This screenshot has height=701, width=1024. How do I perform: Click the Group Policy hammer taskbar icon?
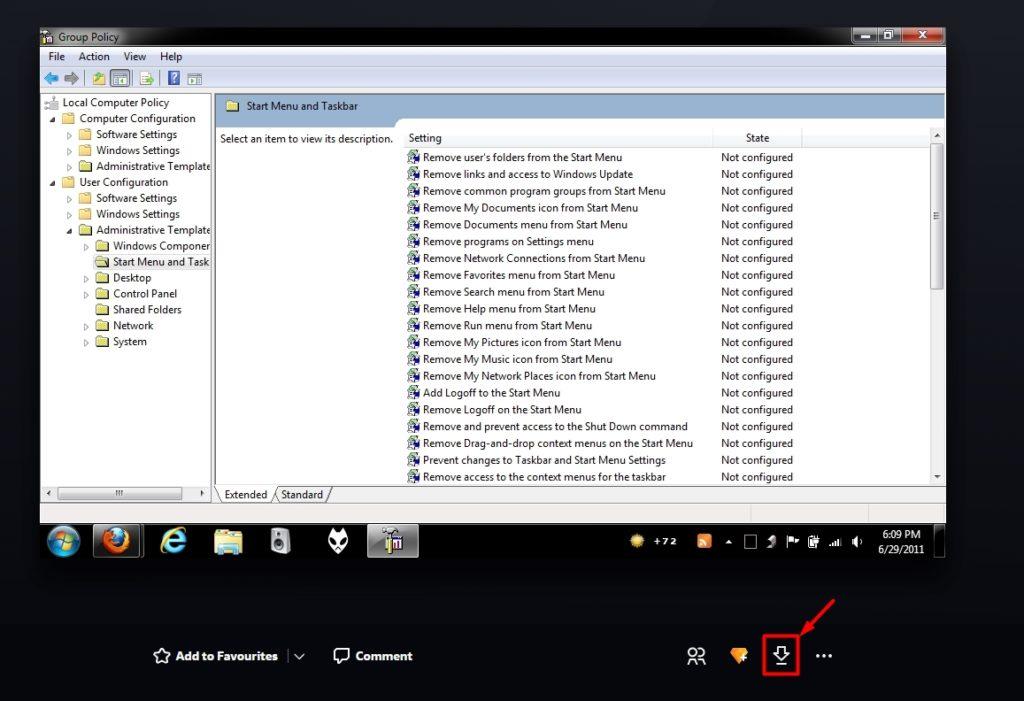(x=392, y=541)
